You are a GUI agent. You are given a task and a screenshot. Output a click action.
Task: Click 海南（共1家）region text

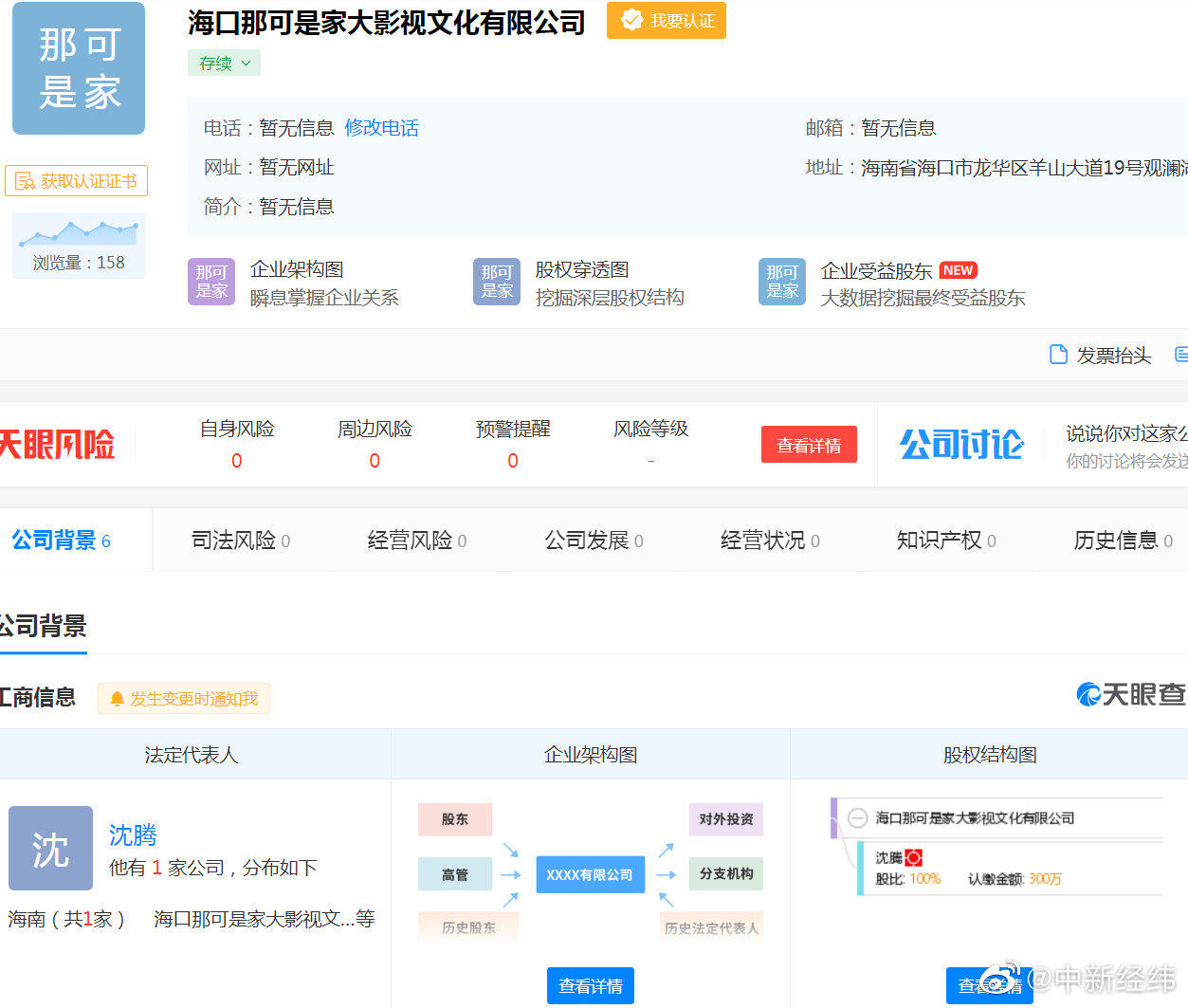pyautogui.click(x=66, y=919)
